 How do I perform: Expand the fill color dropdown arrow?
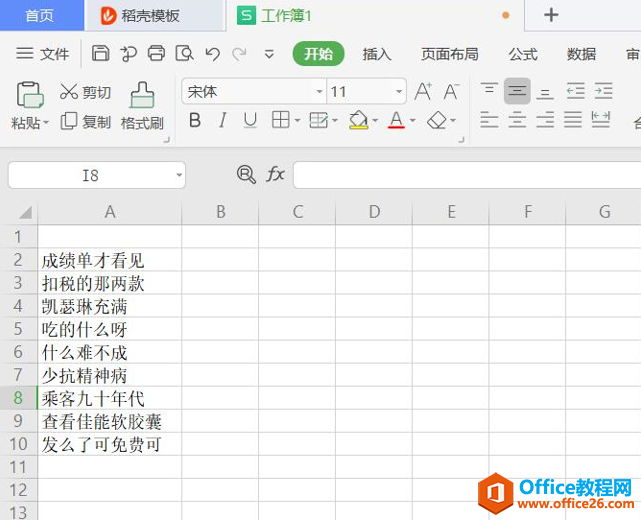[x=375, y=121]
